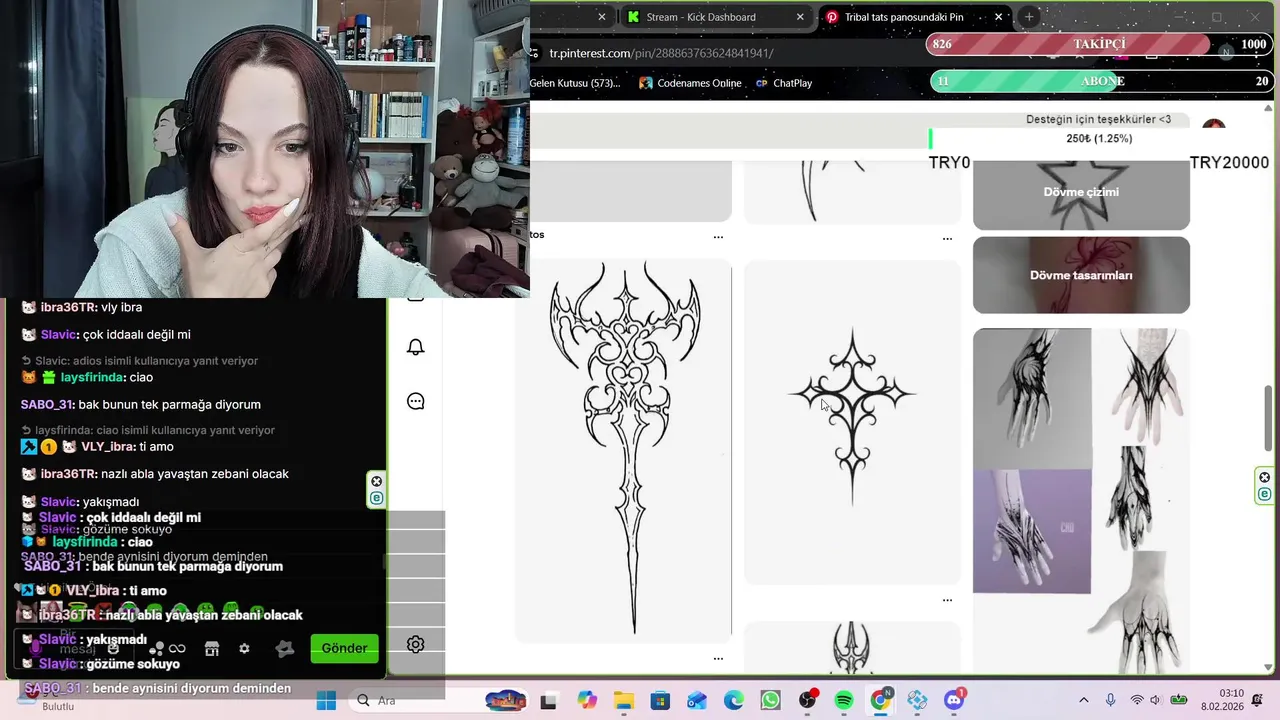This screenshot has width=1280, height=720.
Task: Open Microsoft Store from taskbar
Action: [x=660, y=701]
